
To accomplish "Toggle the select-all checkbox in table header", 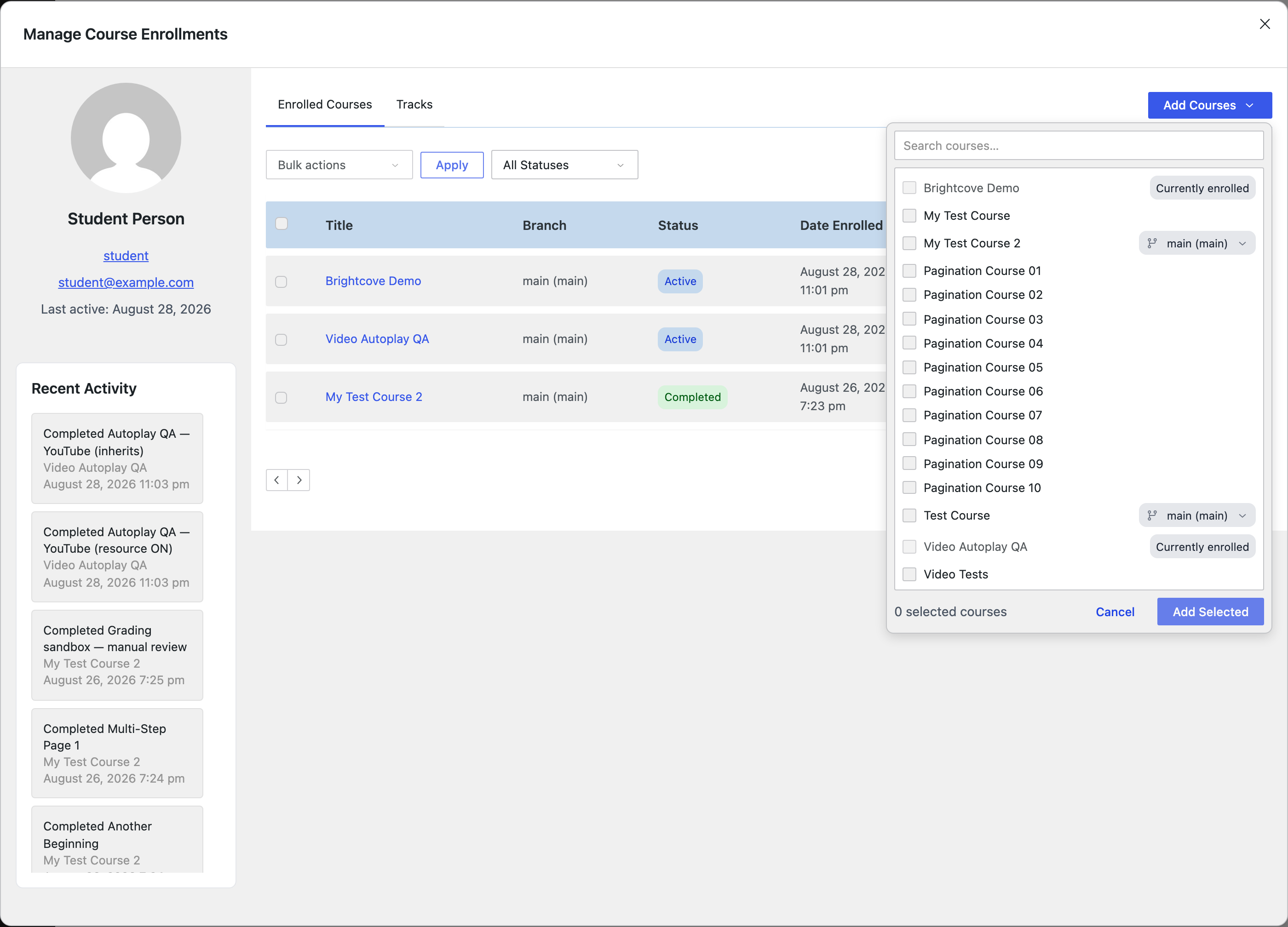I will 281,223.
